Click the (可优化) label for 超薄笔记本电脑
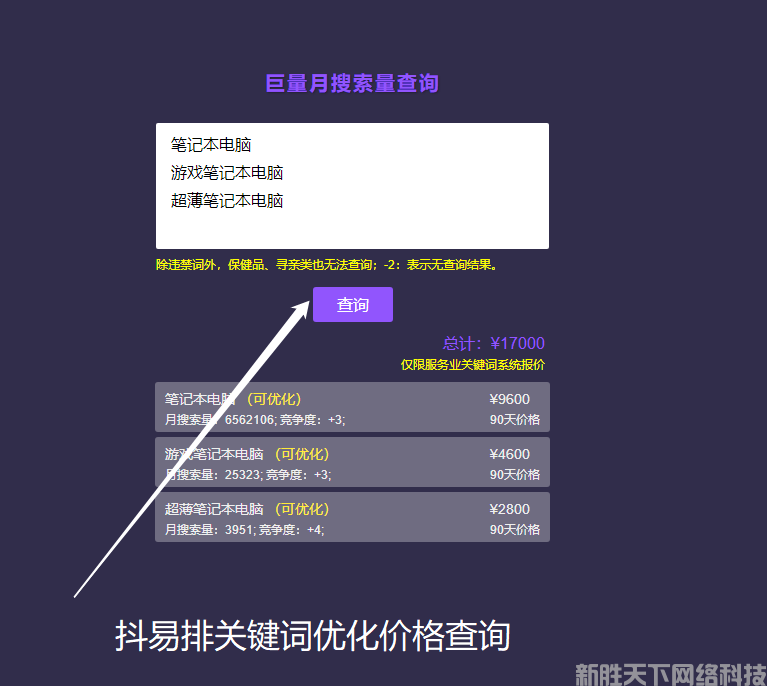The height and width of the screenshot is (686, 767). [x=301, y=509]
